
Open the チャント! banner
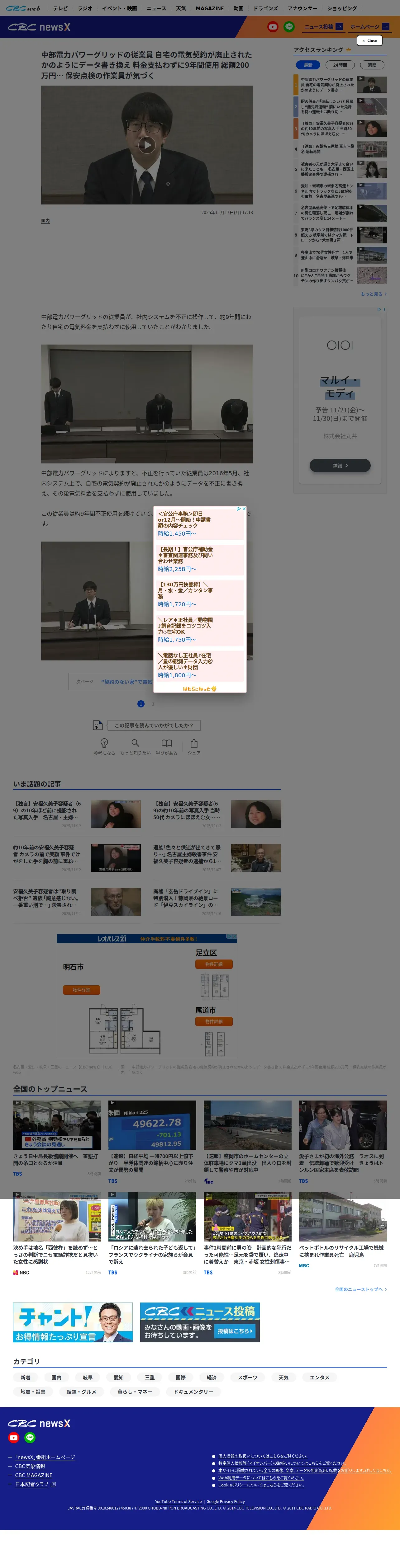click(x=73, y=1322)
